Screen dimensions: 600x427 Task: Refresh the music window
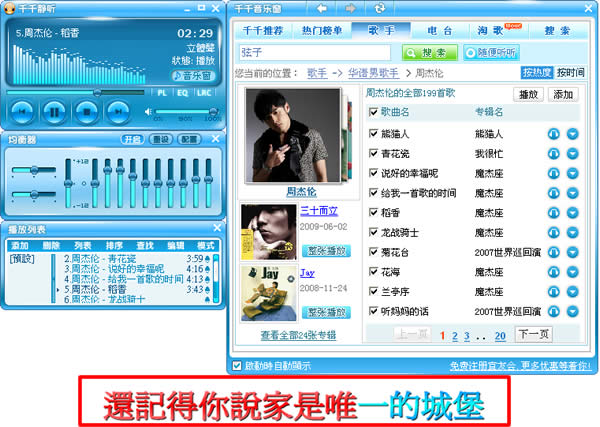pyautogui.click(x=380, y=8)
